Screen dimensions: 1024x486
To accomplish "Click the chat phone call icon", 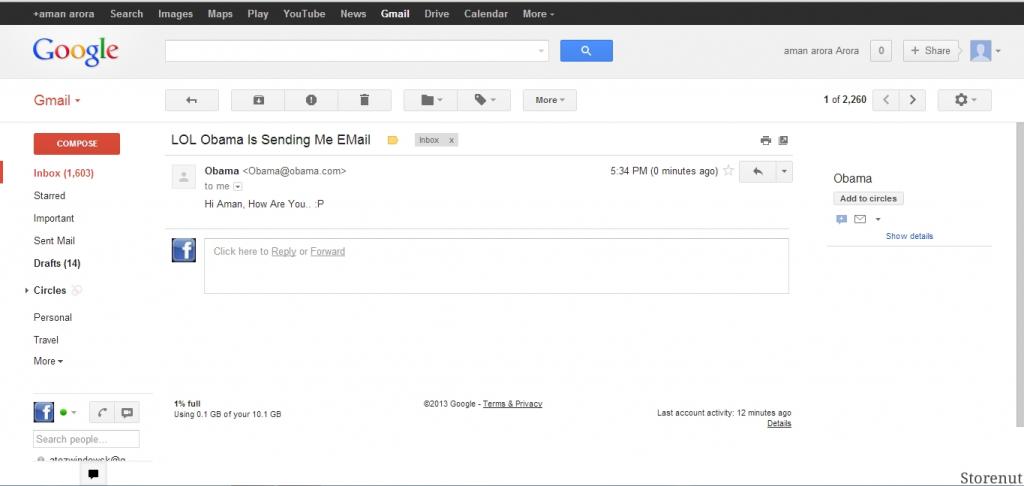I will pos(101,412).
